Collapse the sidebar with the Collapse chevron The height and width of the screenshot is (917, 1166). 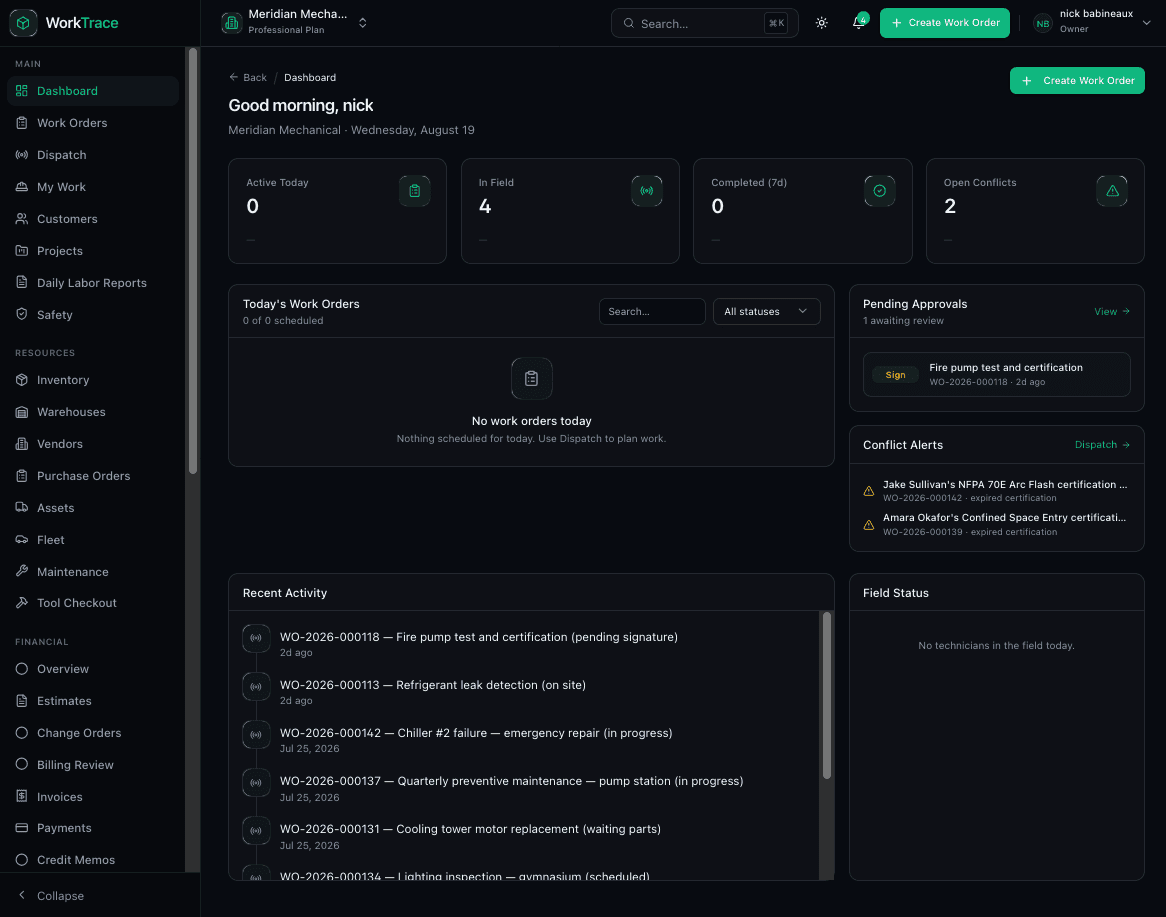tap(22, 895)
